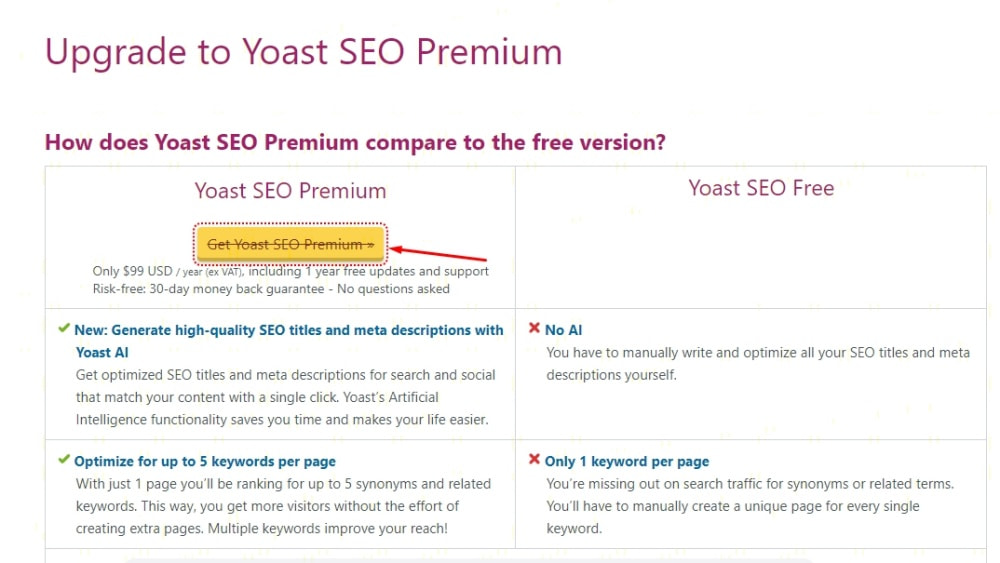Screen dimensions: 1000x563
Task: Click the Only $99 USD price text
Action: [x=290, y=272]
